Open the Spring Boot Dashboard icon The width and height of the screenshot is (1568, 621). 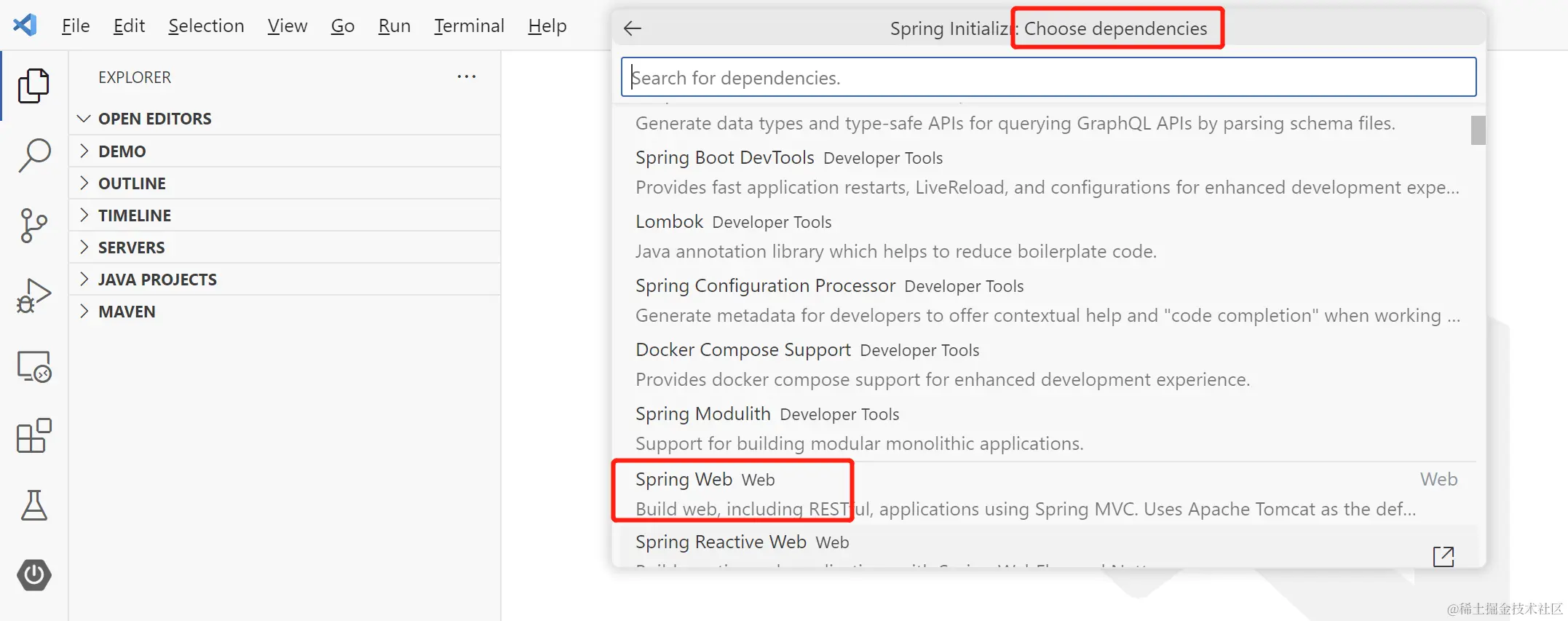33,575
